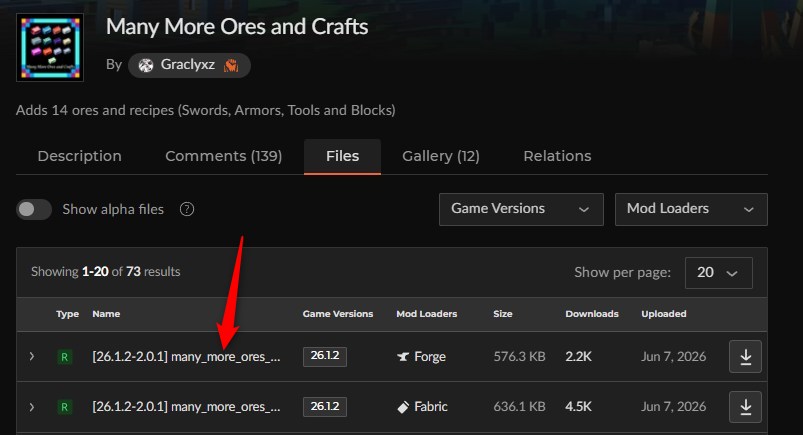The height and width of the screenshot is (435, 803).
Task: Download the Forge file
Action: click(x=745, y=356)
